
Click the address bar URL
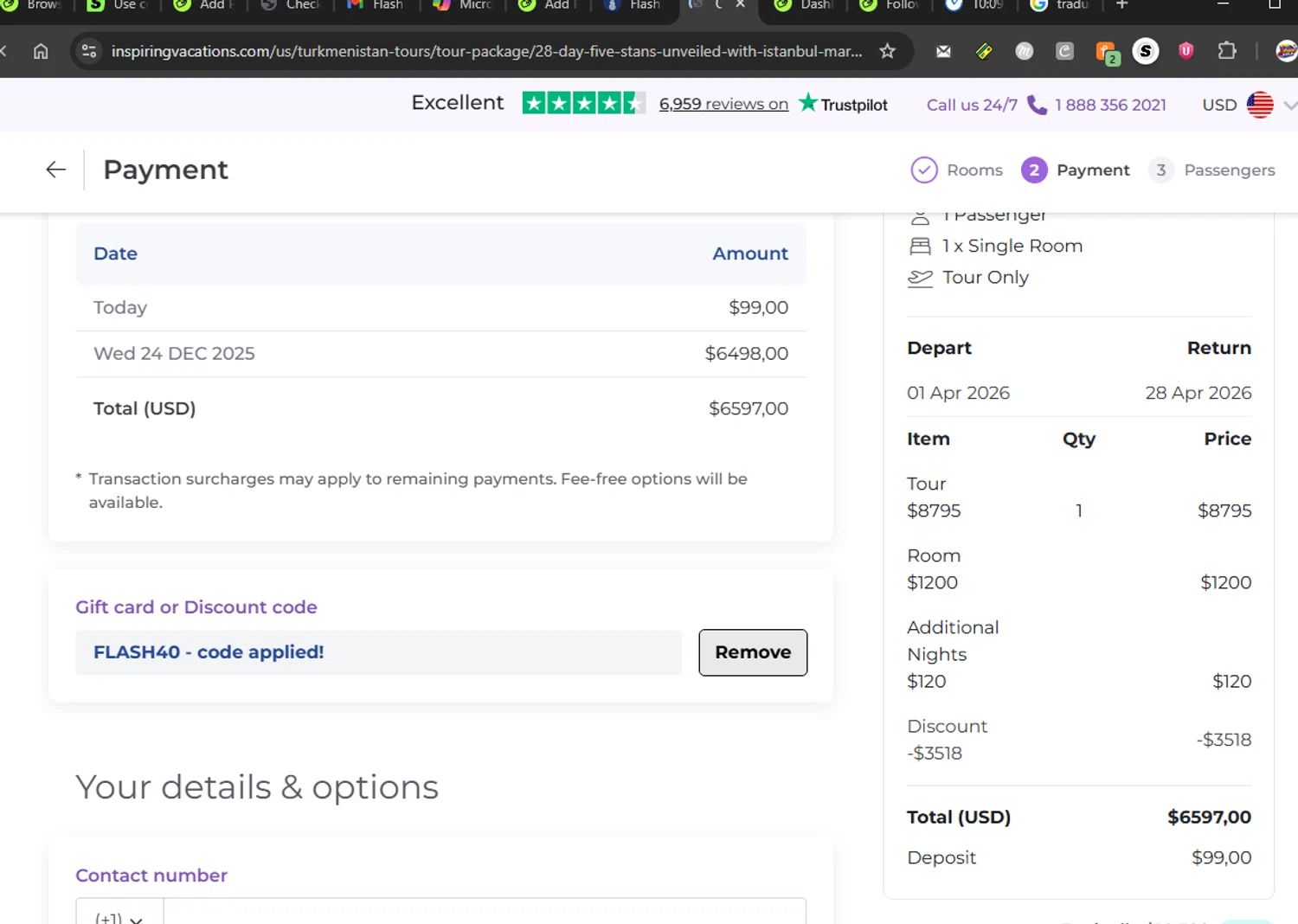pos(486,51)
